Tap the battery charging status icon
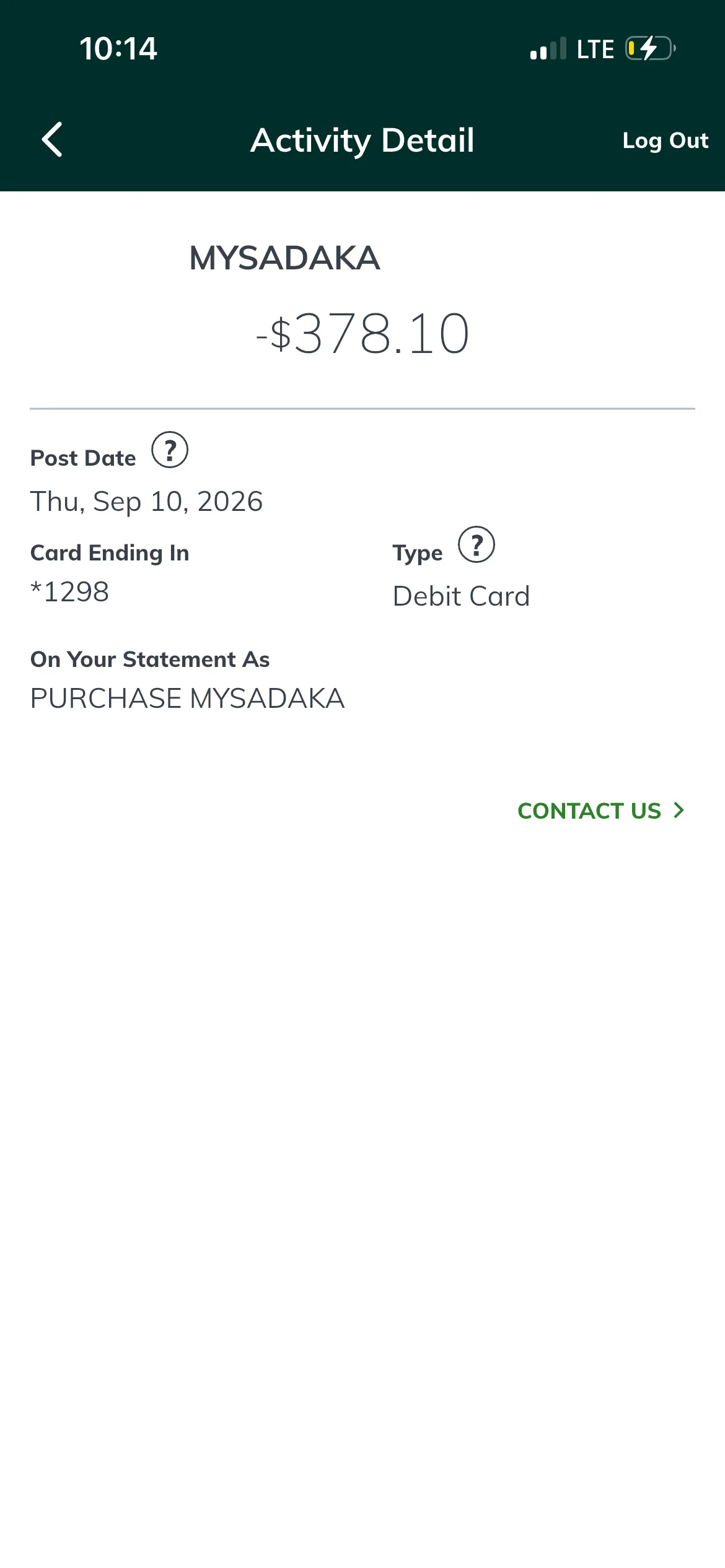The image size is (725, 1568). [x=650, y=48]
